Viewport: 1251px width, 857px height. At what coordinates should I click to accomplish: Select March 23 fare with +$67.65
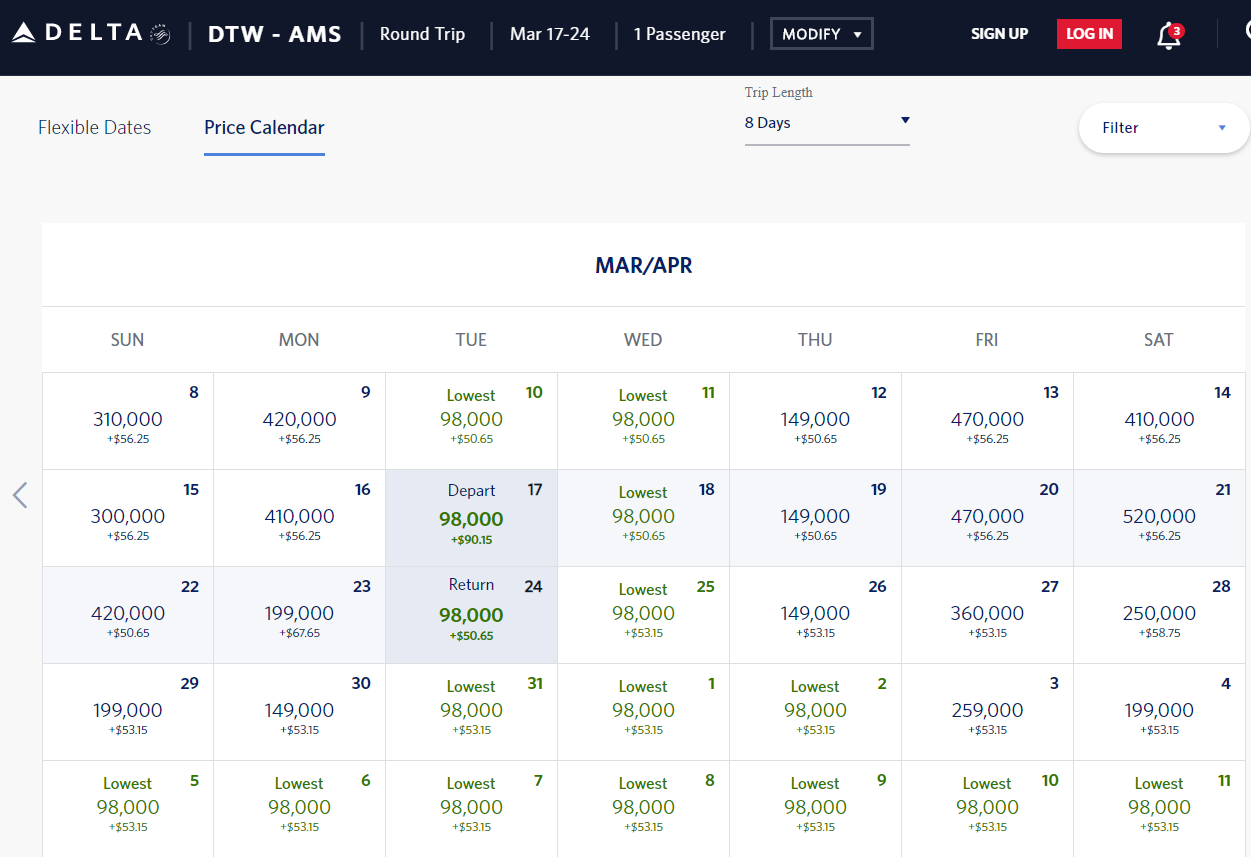(x=299, y=614)
